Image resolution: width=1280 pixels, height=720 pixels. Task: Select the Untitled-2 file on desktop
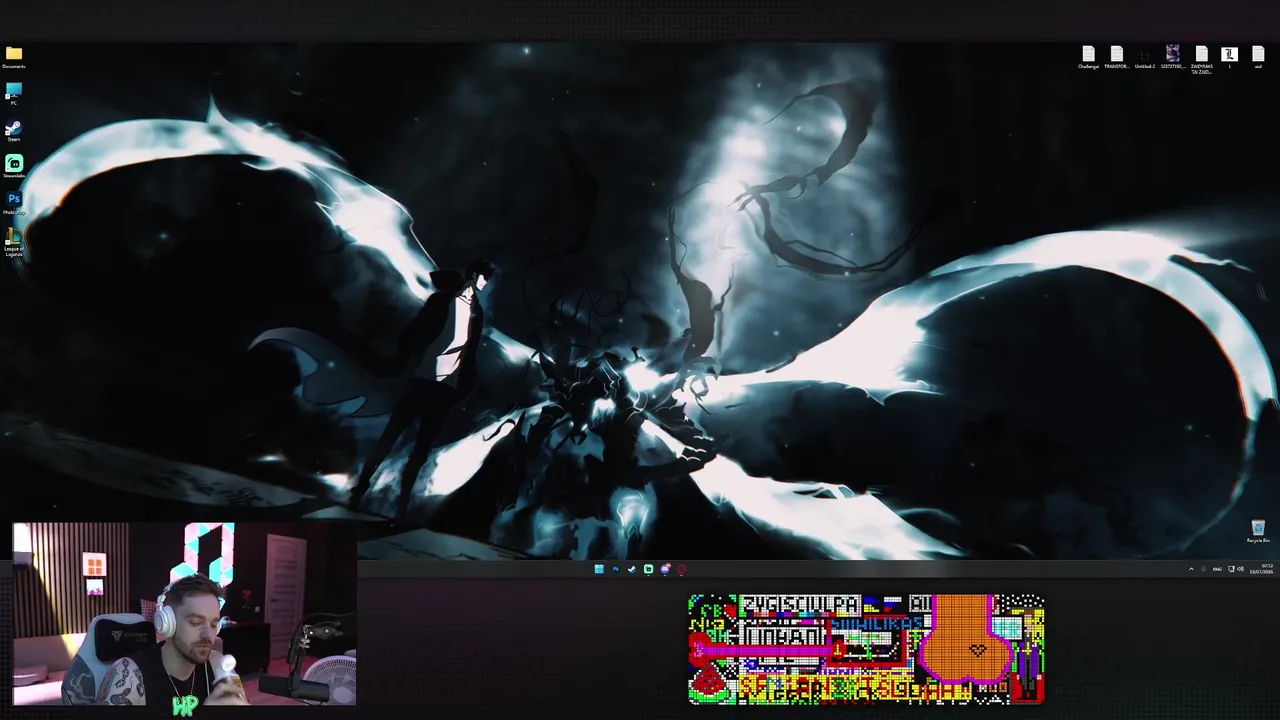1144,58
